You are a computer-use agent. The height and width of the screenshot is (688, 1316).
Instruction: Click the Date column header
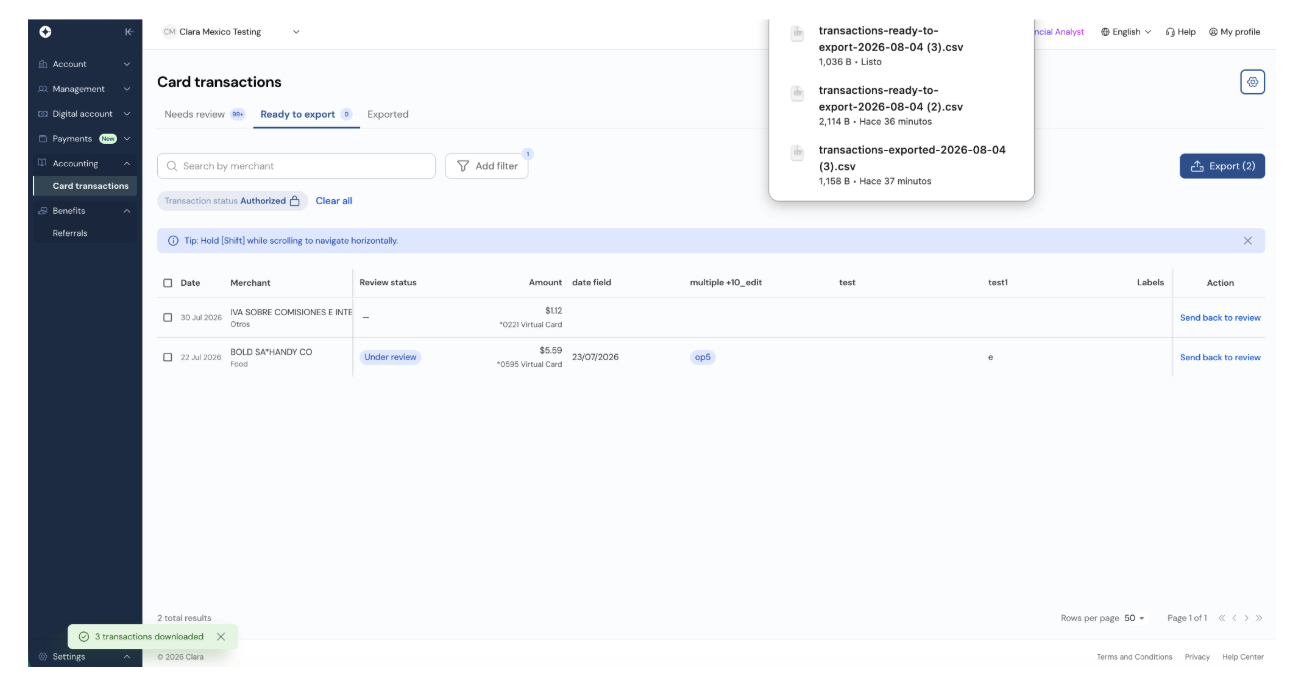coord(190,283)
